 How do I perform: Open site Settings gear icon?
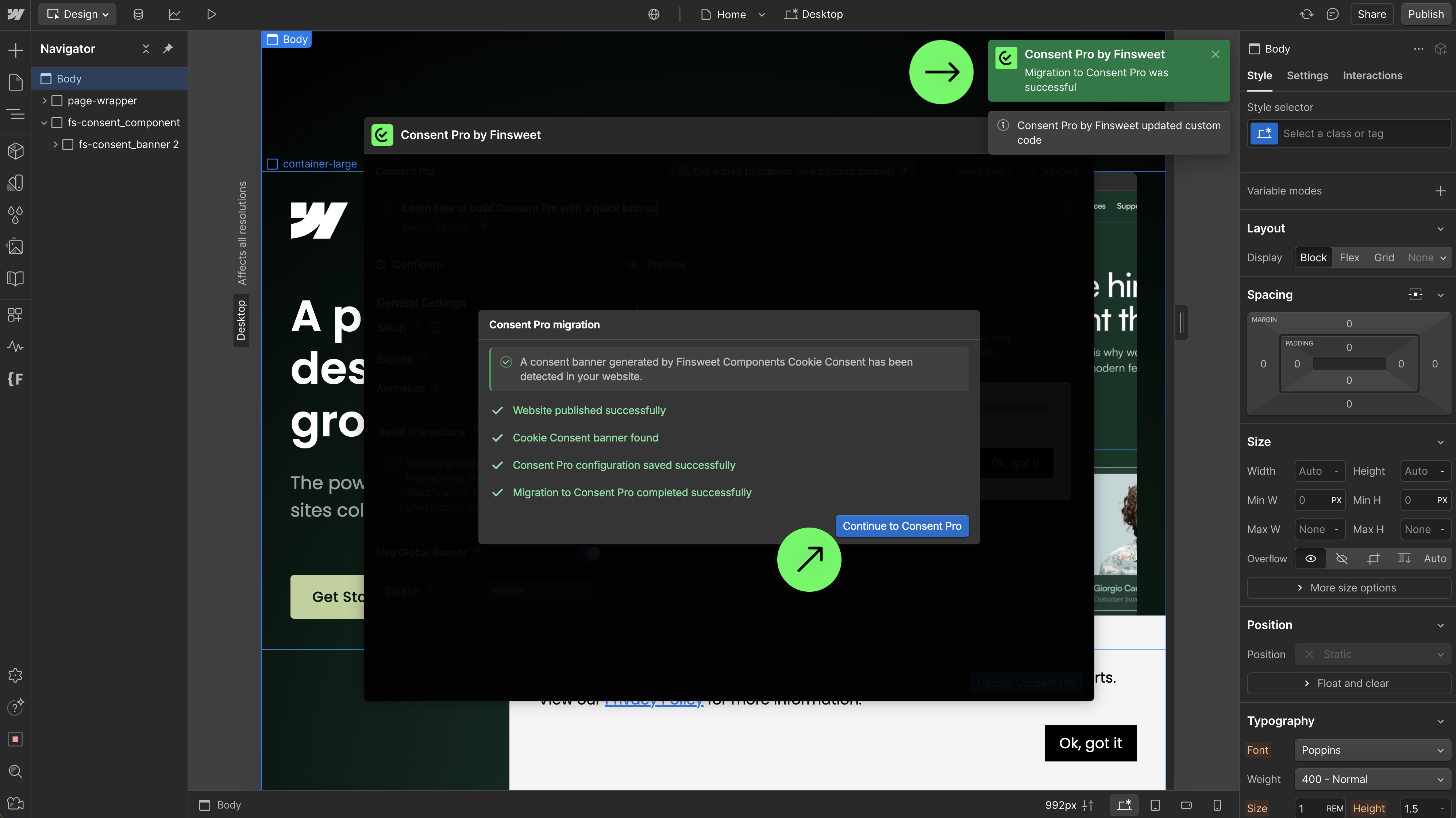click(15, 675)
